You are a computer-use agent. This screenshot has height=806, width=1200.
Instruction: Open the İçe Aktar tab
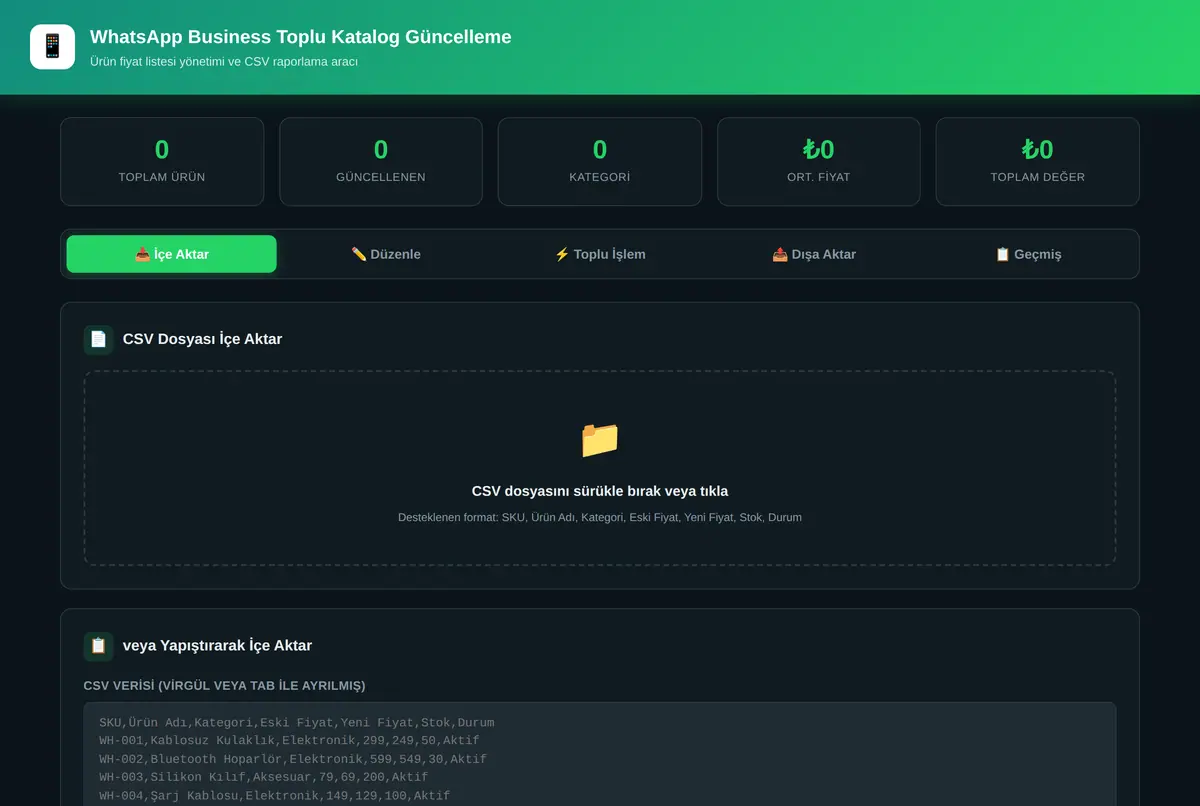coord(172,254)
